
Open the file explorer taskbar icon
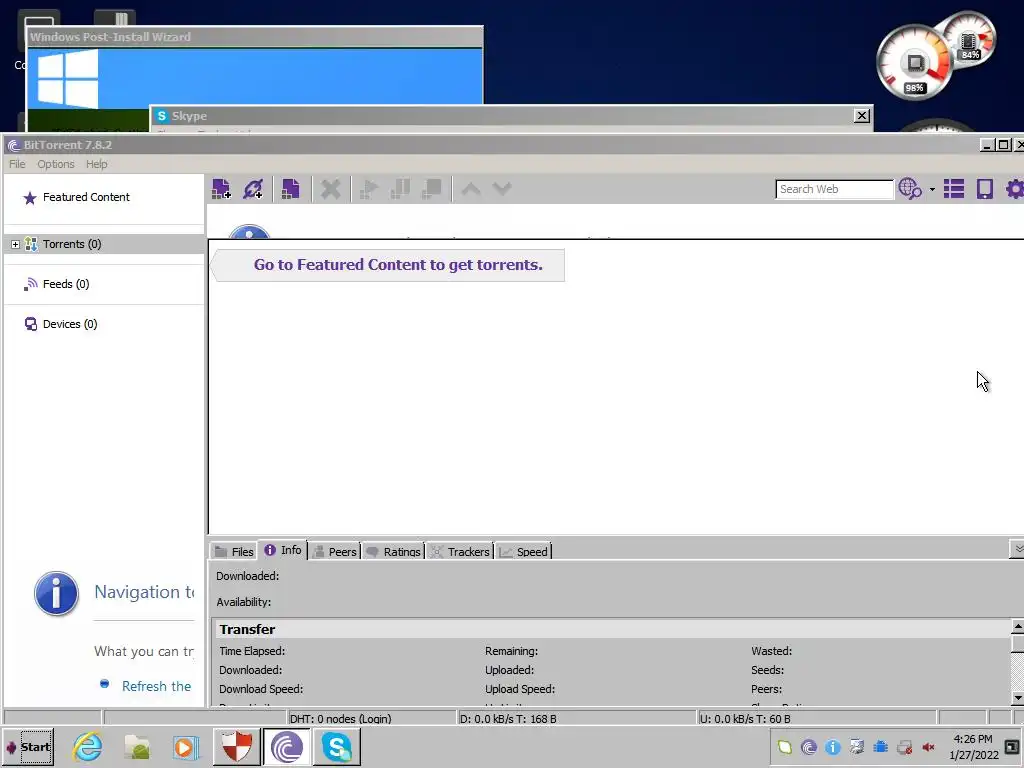(x=137, y=747)
